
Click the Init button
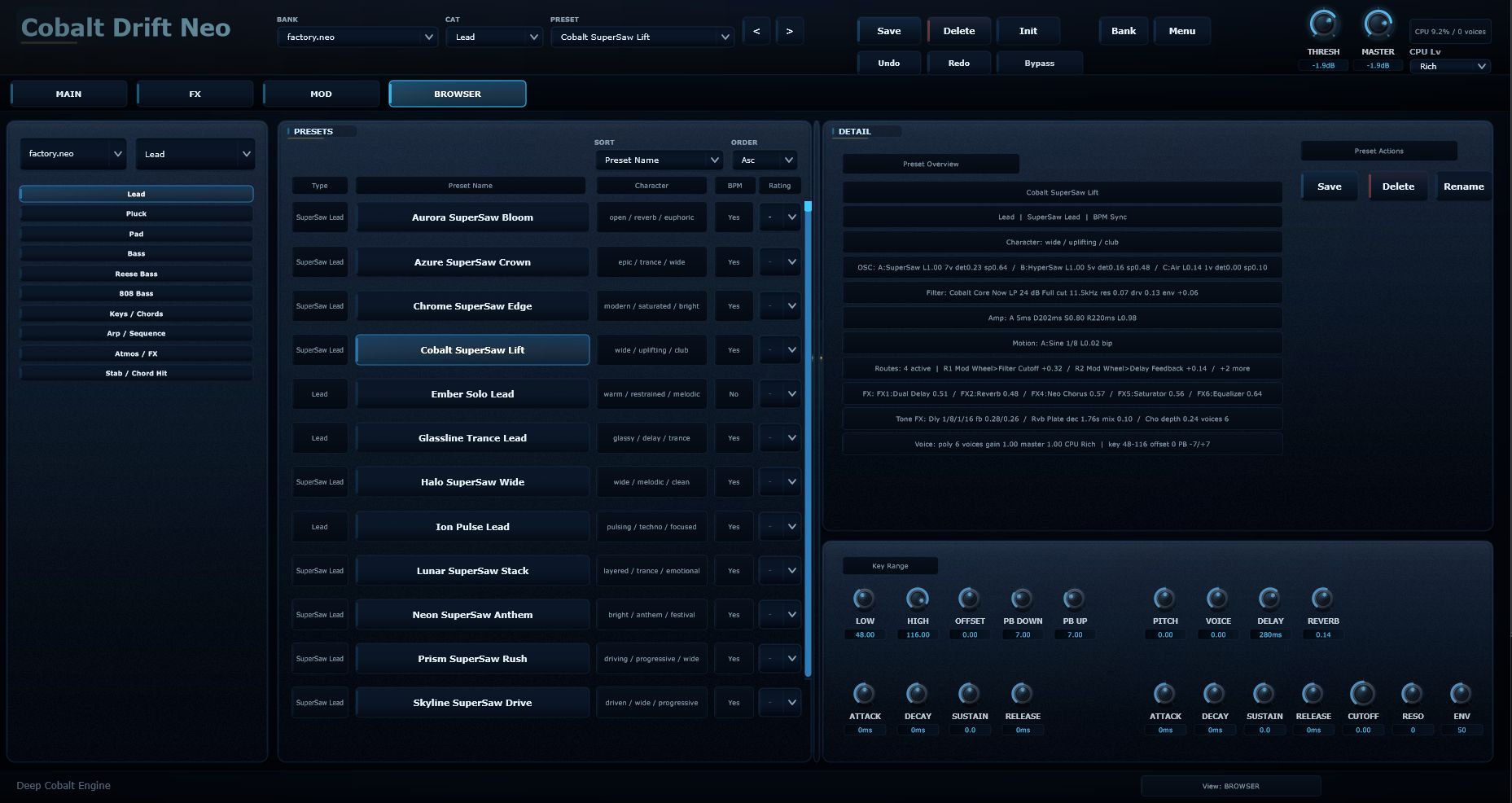click(x=1028, y=31)
